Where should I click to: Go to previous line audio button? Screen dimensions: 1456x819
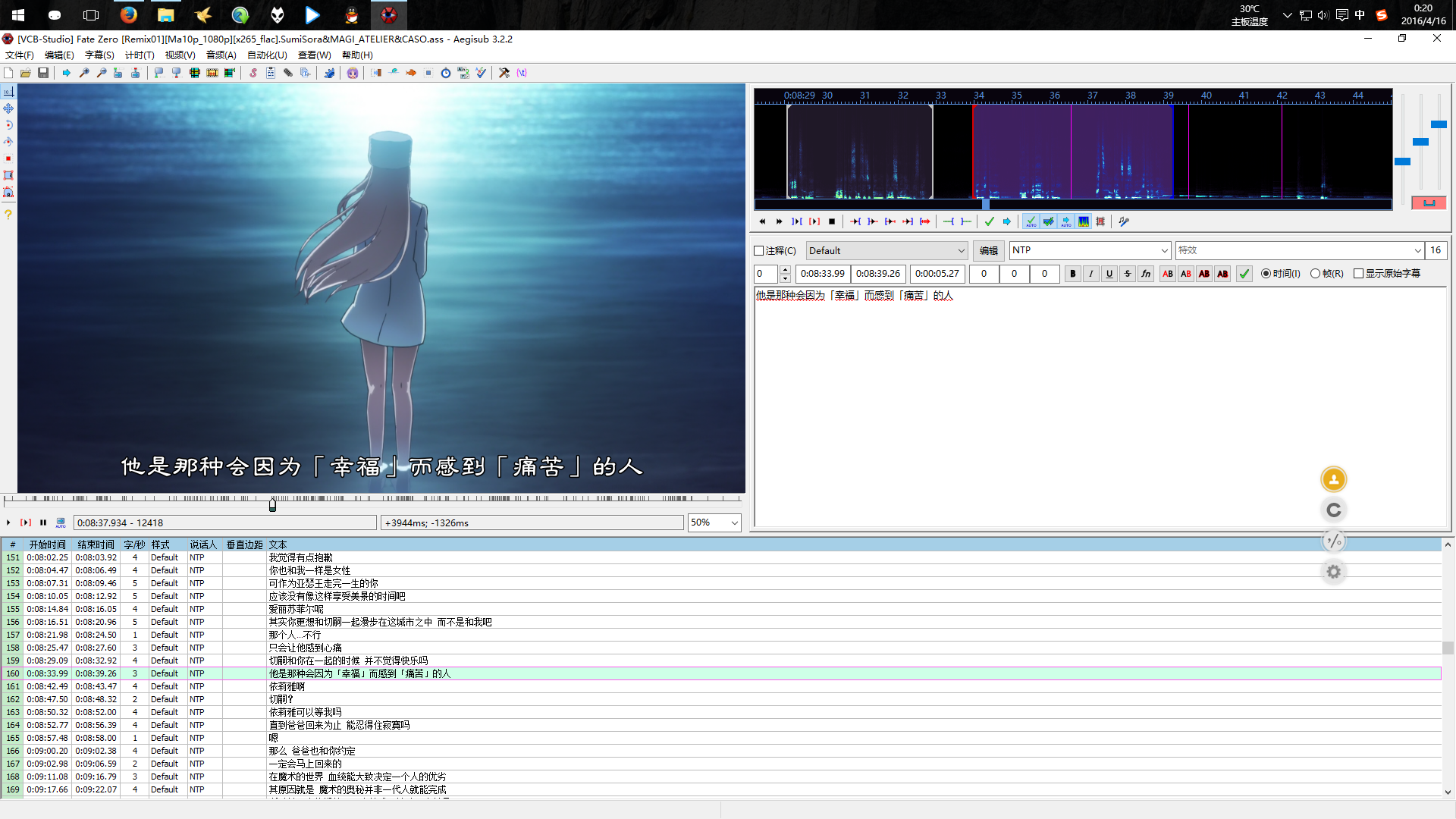click(762, 221)
